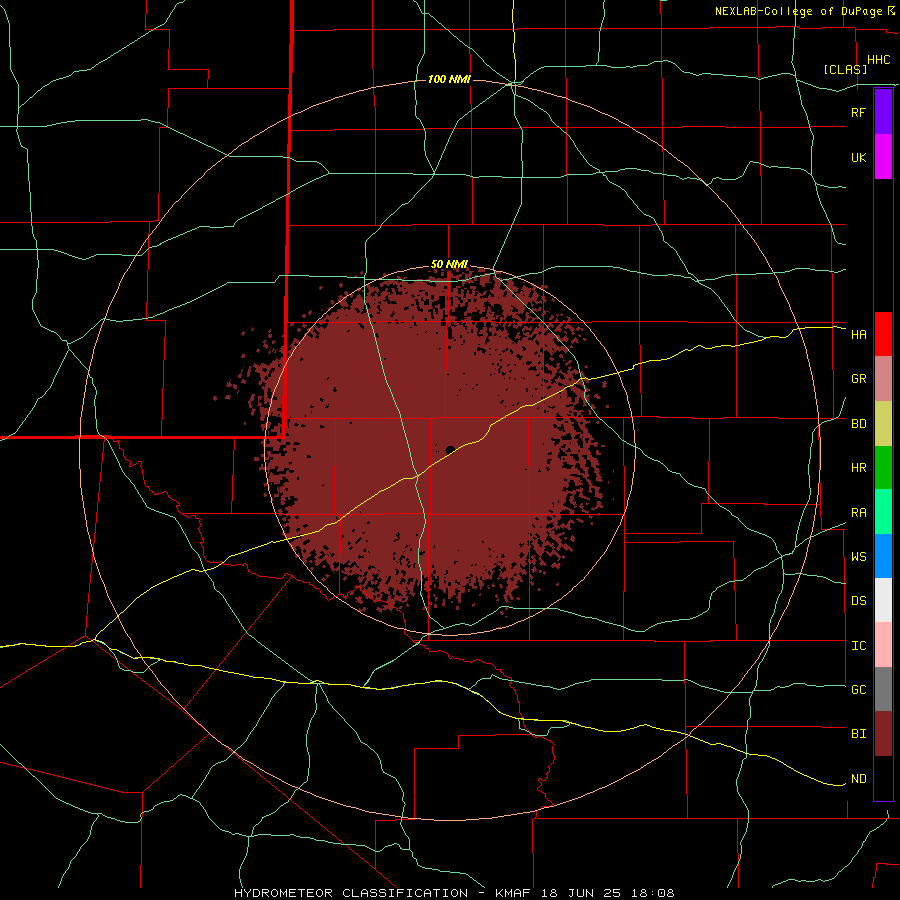Click the DS legend label
The image size is (900, 900).
click(858, 601)
